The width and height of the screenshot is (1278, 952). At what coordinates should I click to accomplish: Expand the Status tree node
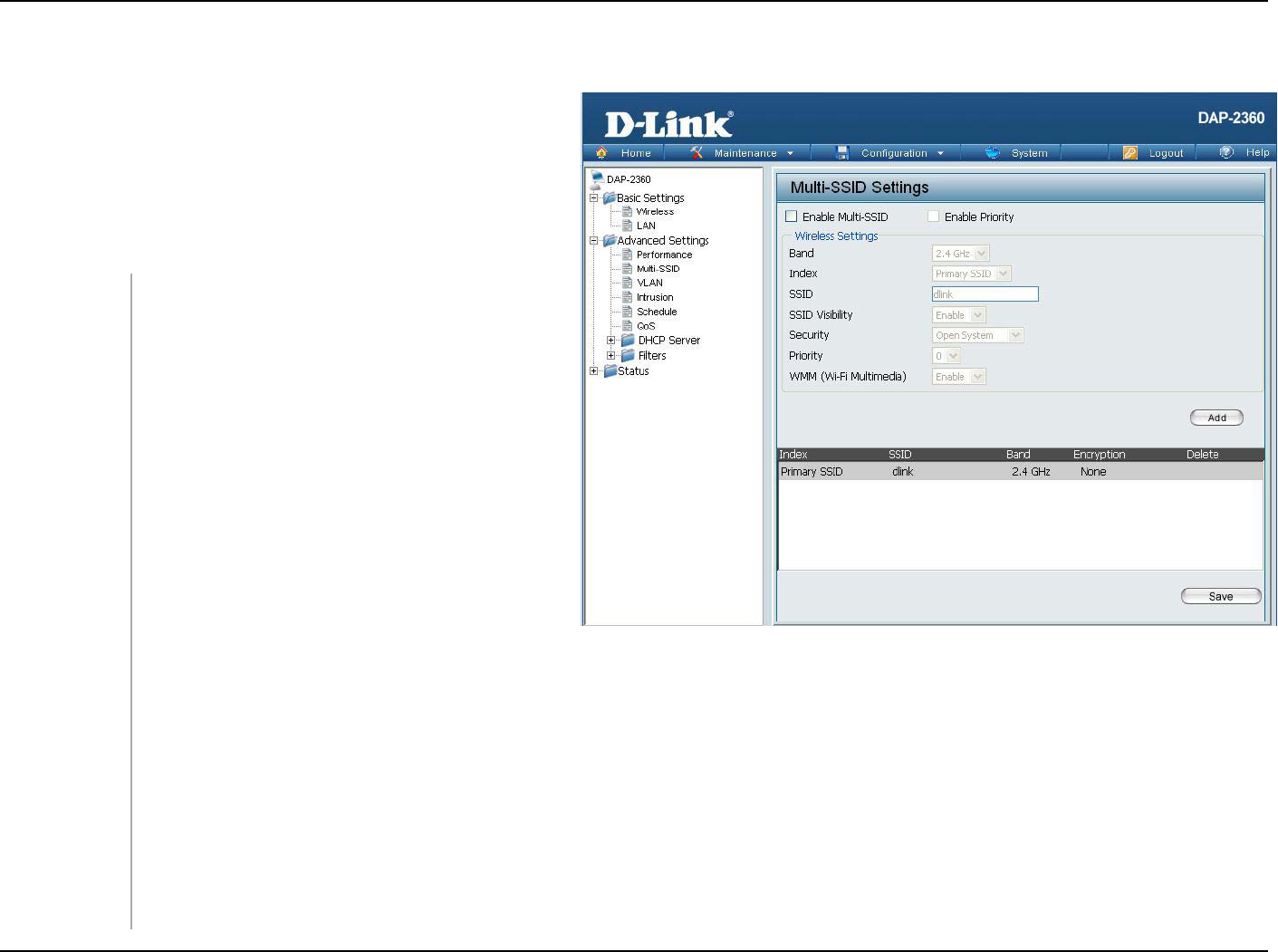coord(594,370)
